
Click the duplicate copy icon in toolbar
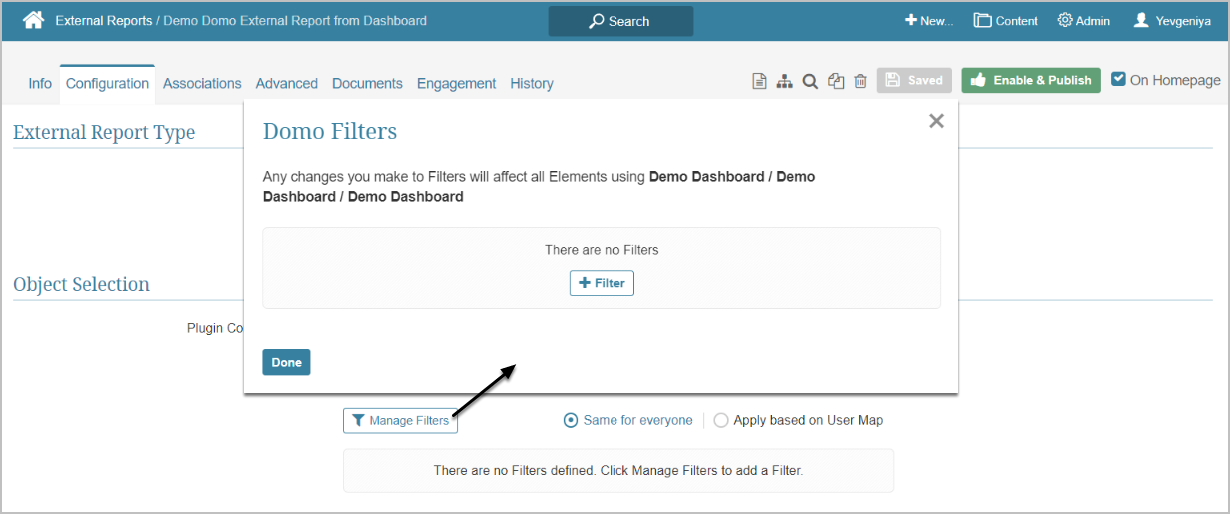(836, 81)
